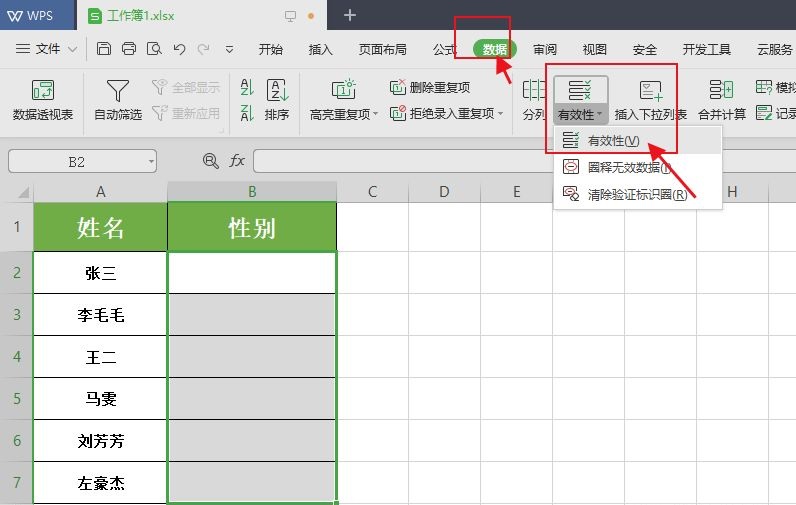Click cell containing 马雯
The width and height of the screenshot is (796, 505).
click(101, 398)
